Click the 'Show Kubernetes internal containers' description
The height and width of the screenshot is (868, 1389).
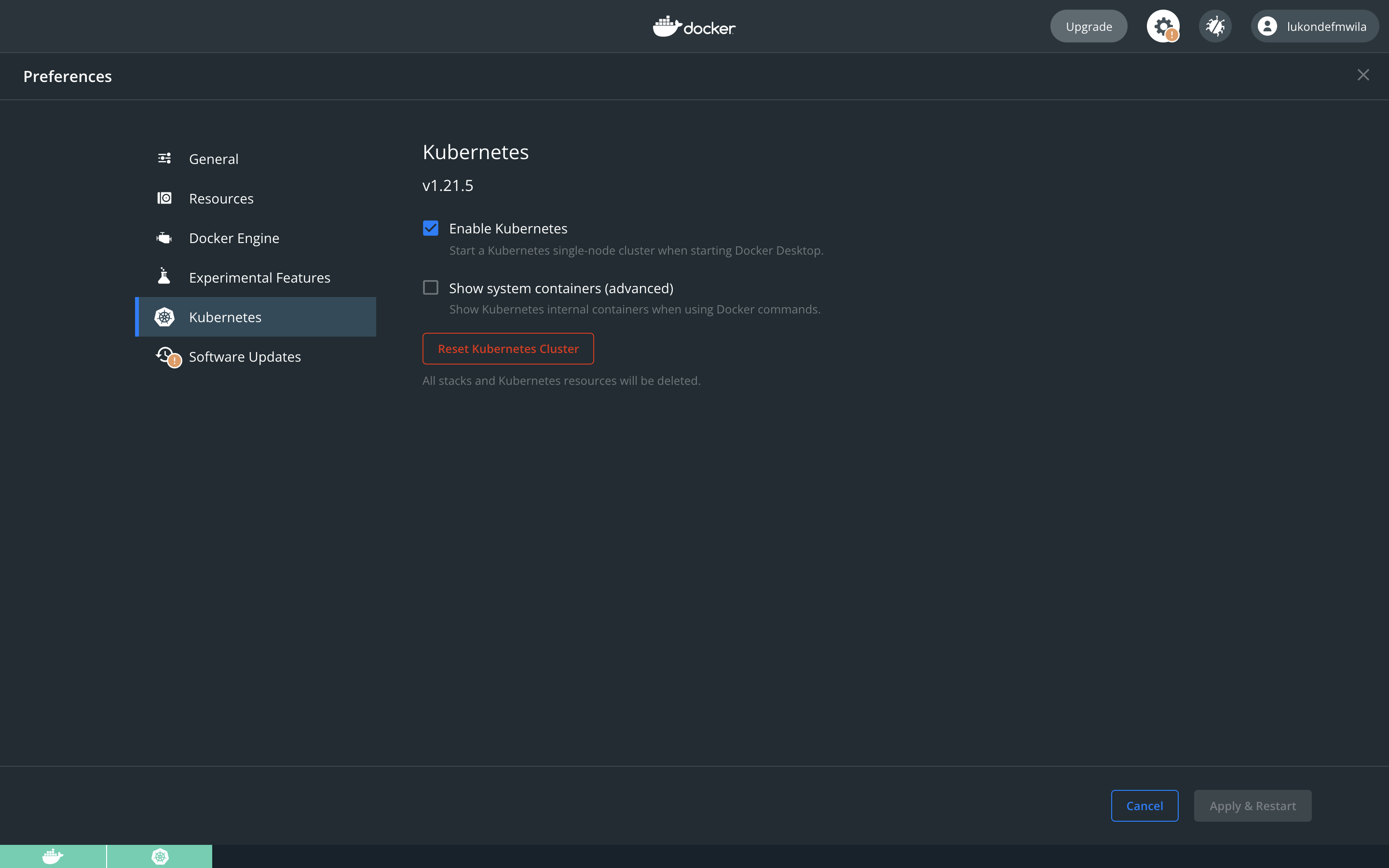635,310
